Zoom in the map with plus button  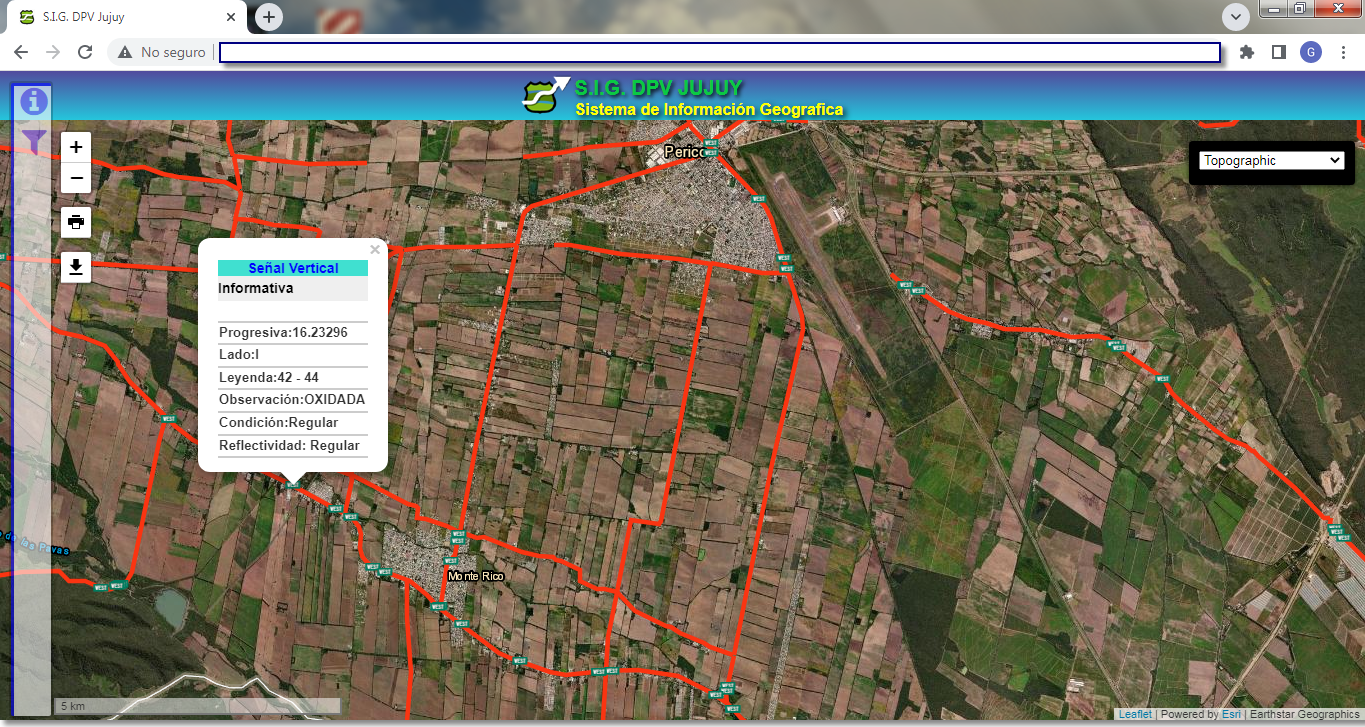pos(76,147)
